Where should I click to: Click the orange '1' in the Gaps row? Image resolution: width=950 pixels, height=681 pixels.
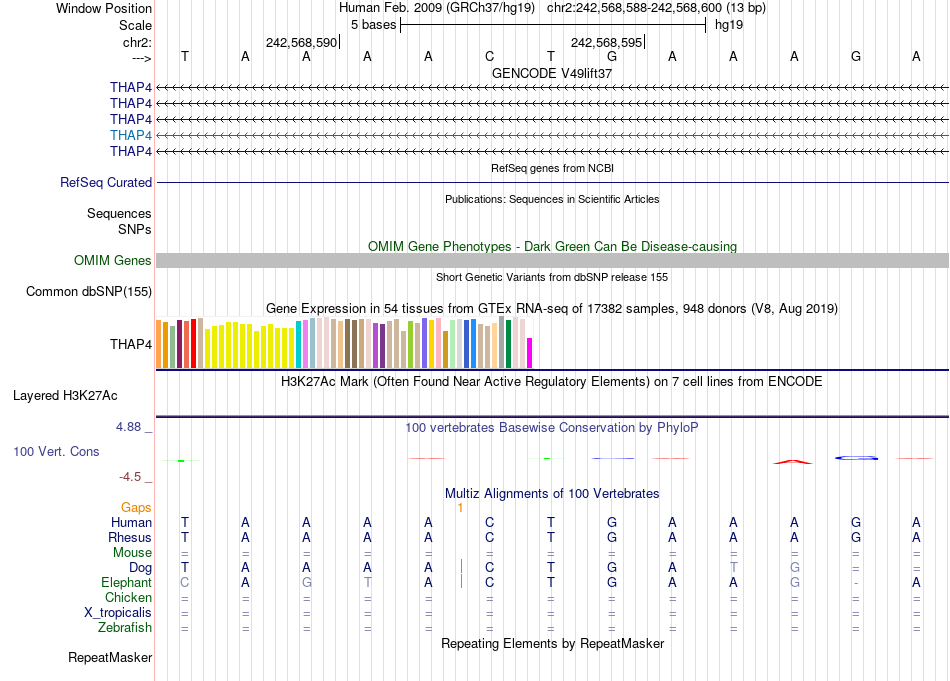pos(460,508)
